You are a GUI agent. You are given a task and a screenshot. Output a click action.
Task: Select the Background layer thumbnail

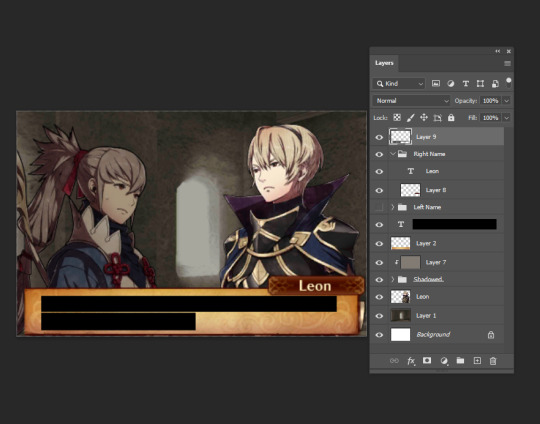tap(401, 334)
